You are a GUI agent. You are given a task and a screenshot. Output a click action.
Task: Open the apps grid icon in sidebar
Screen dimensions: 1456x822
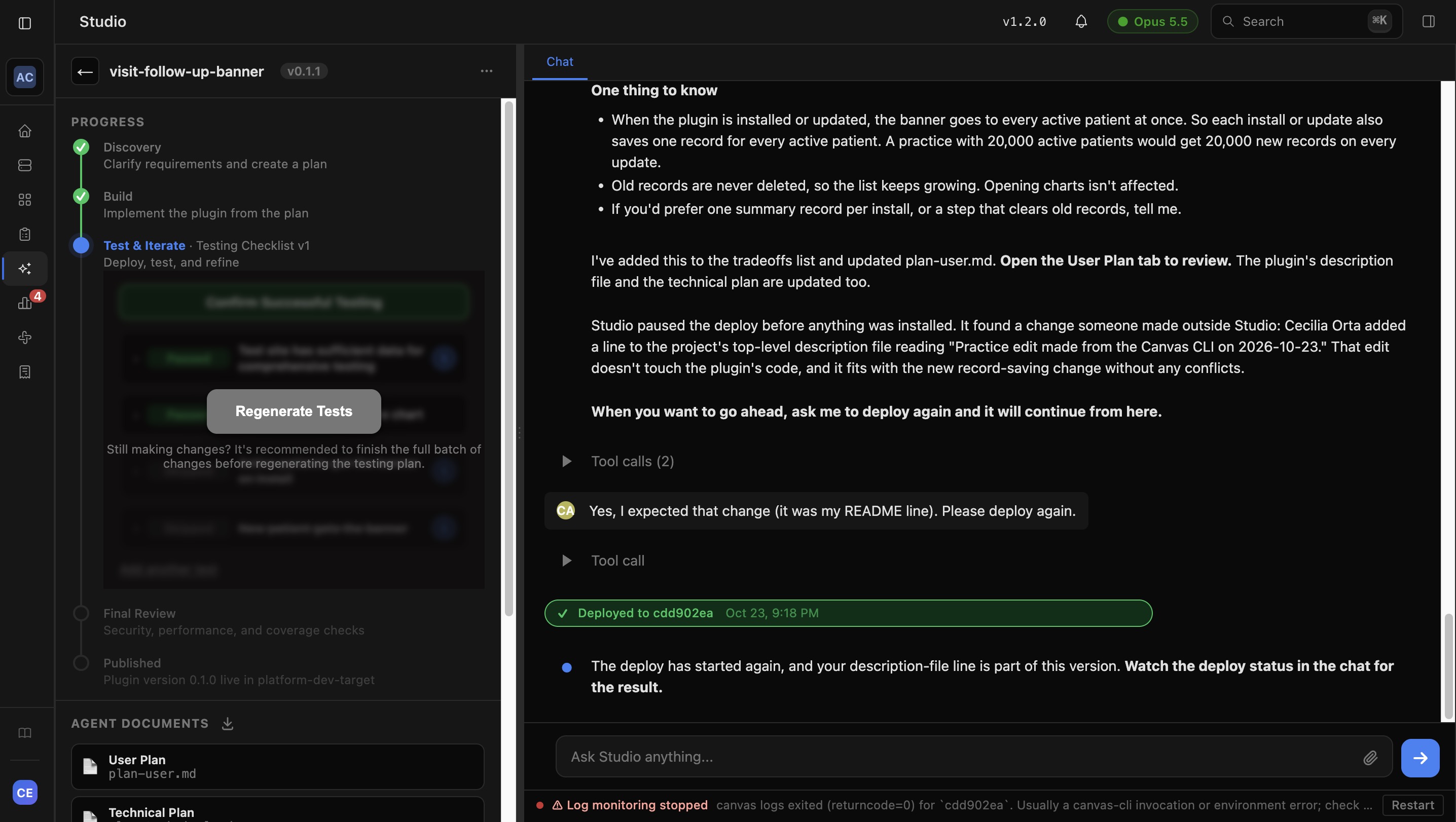click(x=24, y=200)
